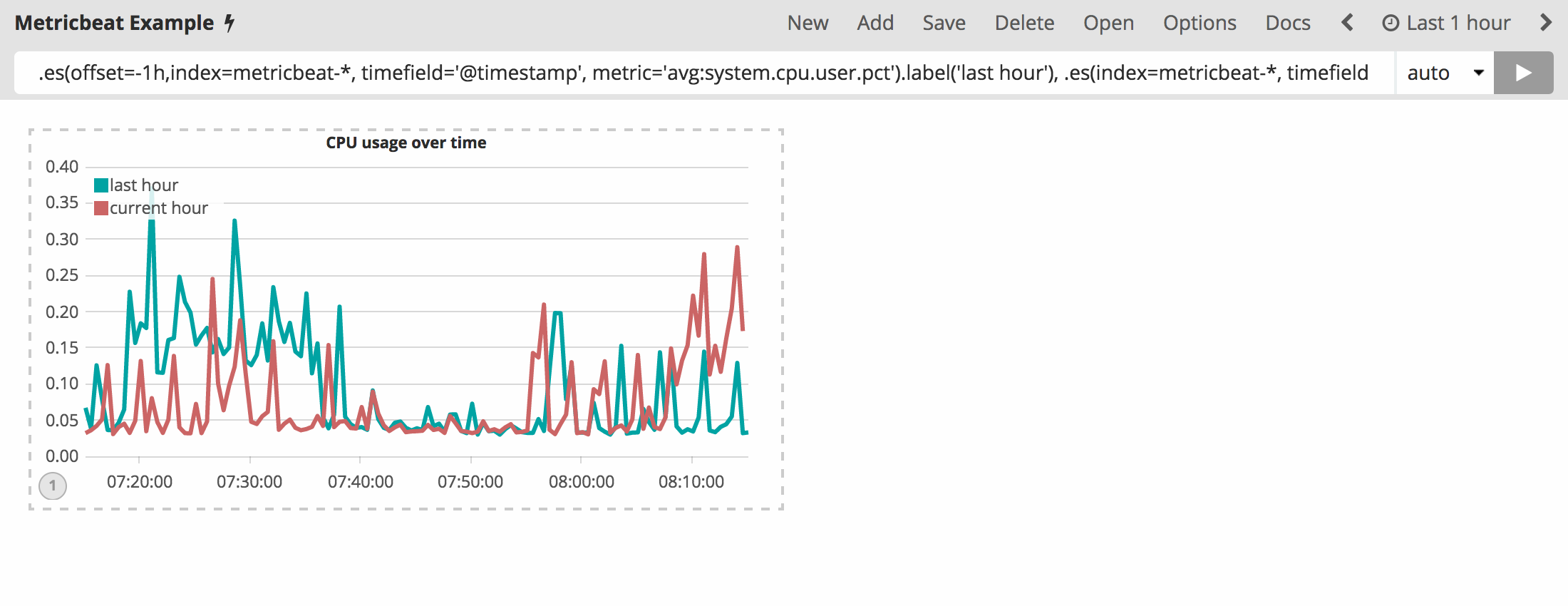Click Delete in the top menu
The height and width of the screenshot is (606, 1568).
[x=1024, y=23]
